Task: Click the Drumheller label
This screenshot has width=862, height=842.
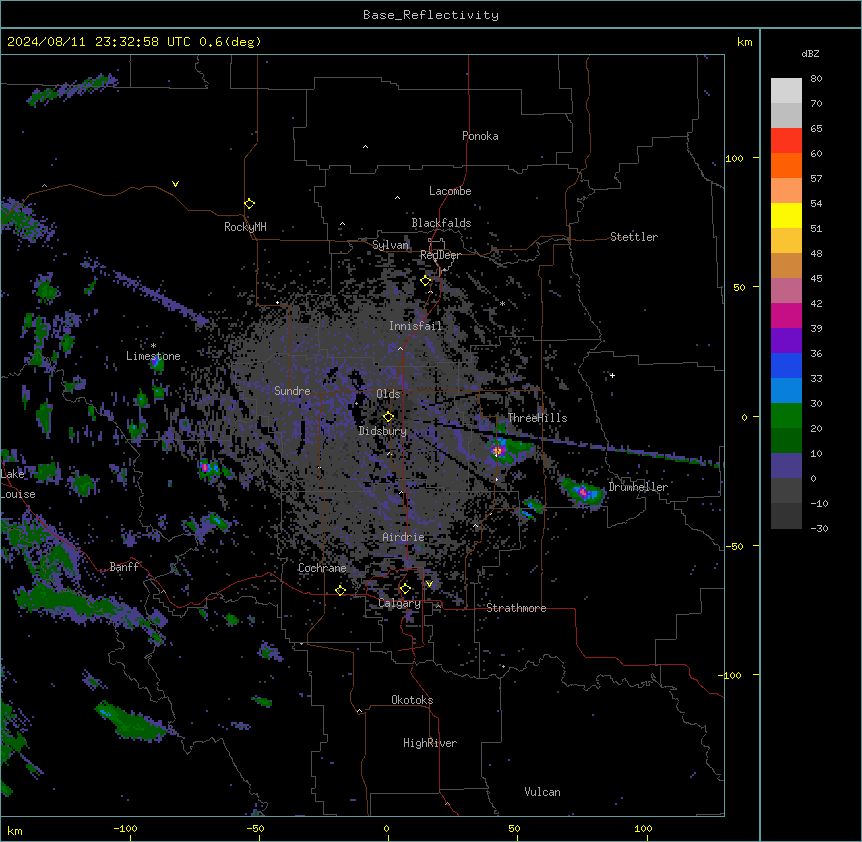Action: [638, 487]
